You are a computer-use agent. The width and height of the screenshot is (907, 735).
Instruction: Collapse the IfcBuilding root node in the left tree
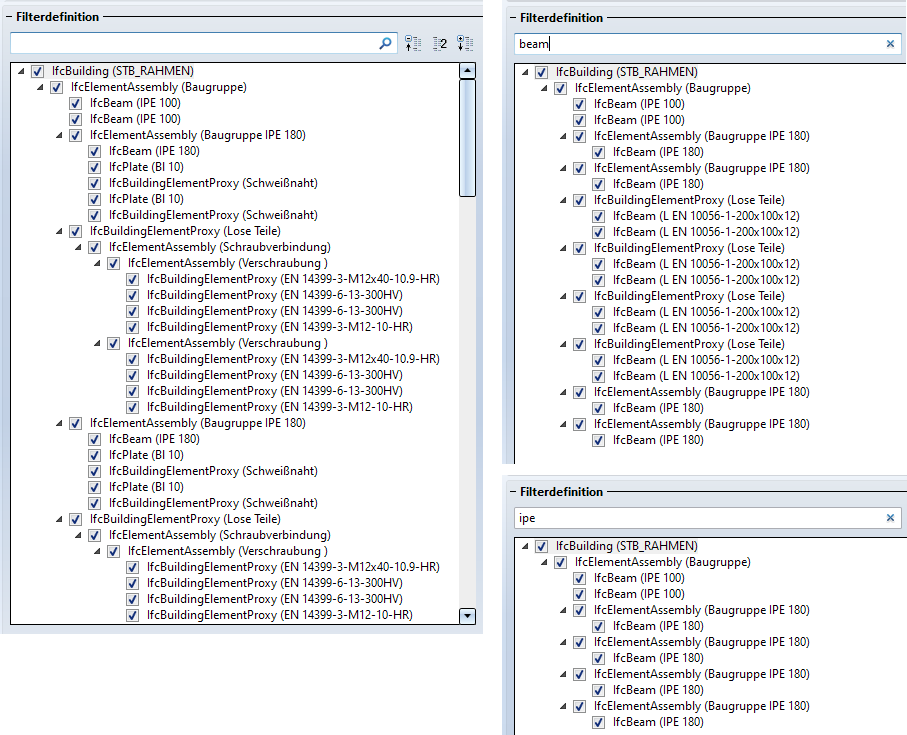coord(22,72)
